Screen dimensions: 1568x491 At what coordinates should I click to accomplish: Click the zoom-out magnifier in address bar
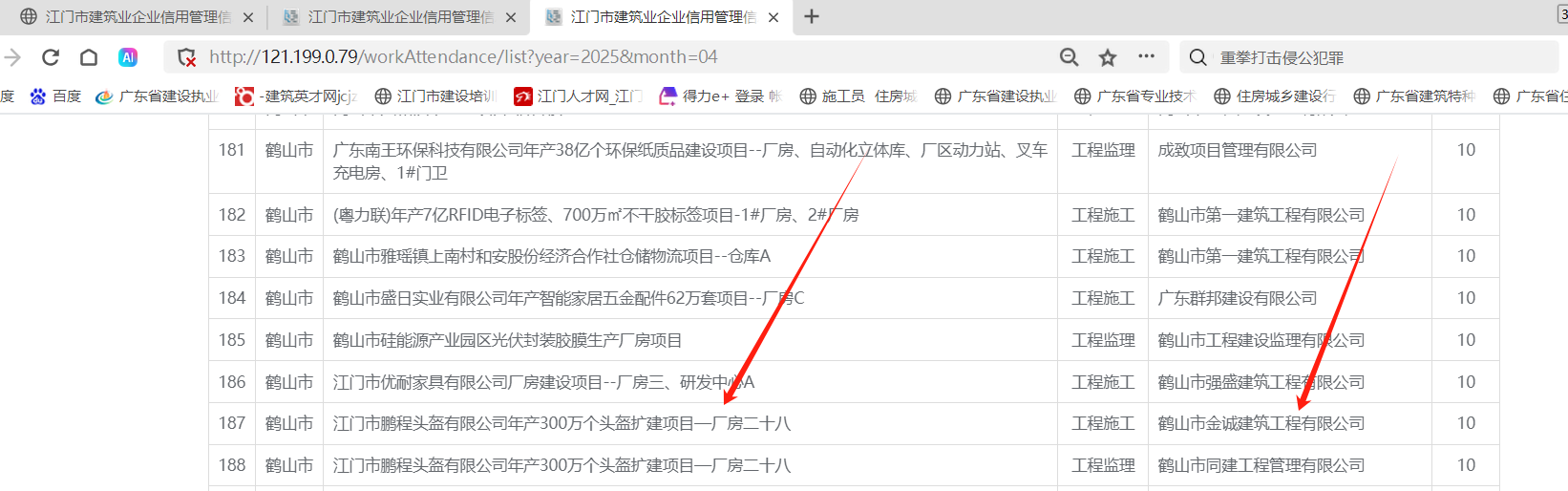1070,57
